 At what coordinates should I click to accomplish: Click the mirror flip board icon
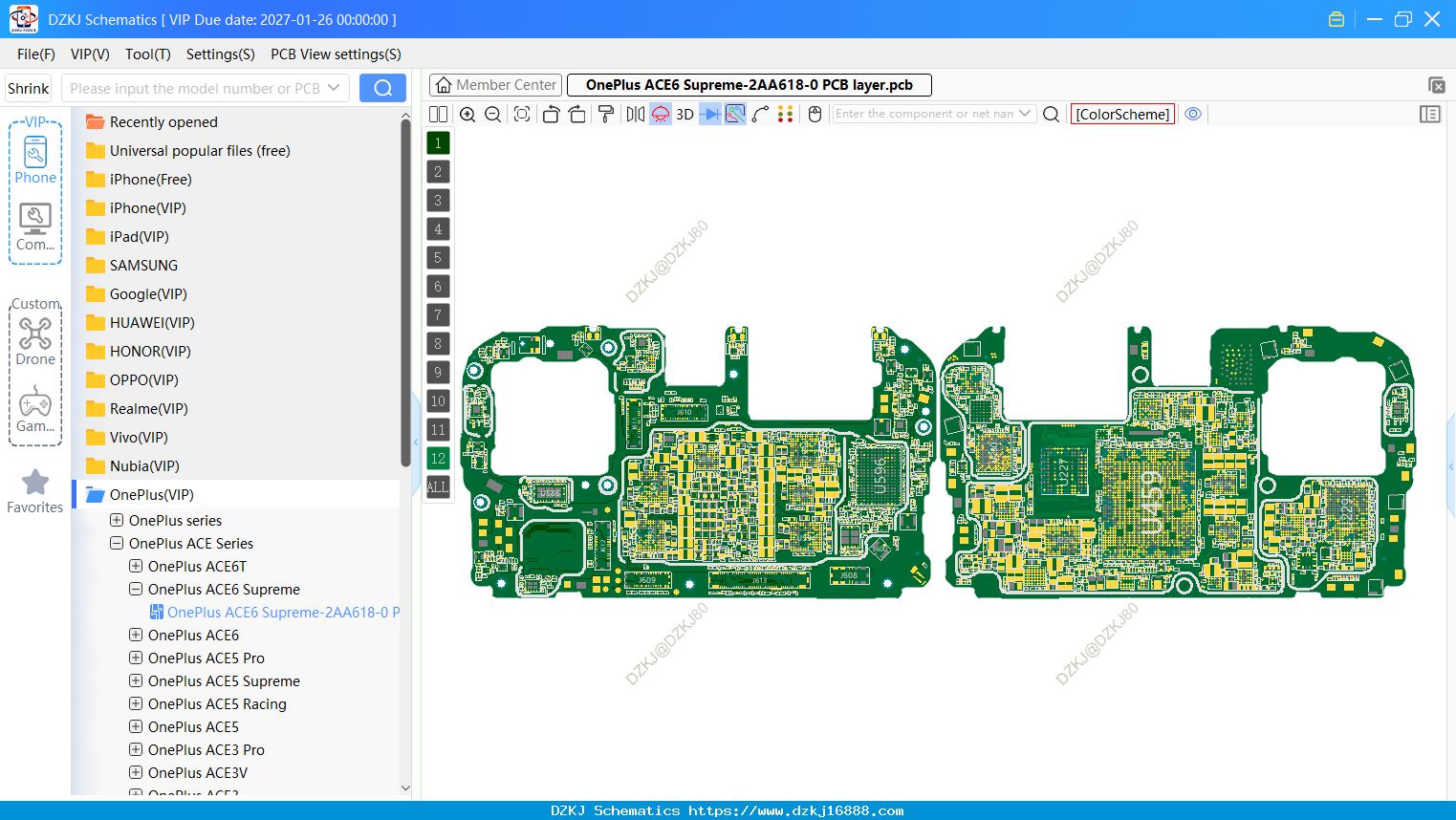point(636,114)
